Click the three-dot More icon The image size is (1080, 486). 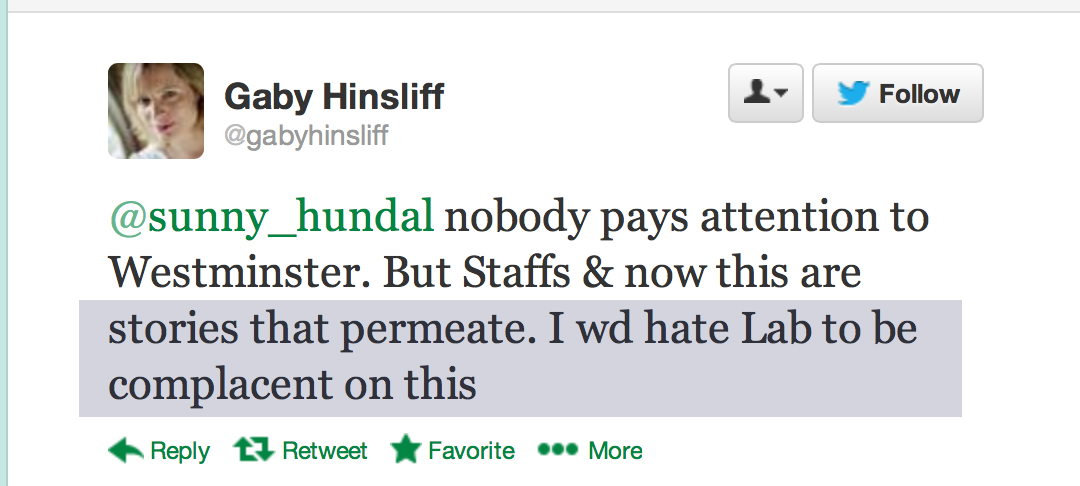tap(558, 451)
